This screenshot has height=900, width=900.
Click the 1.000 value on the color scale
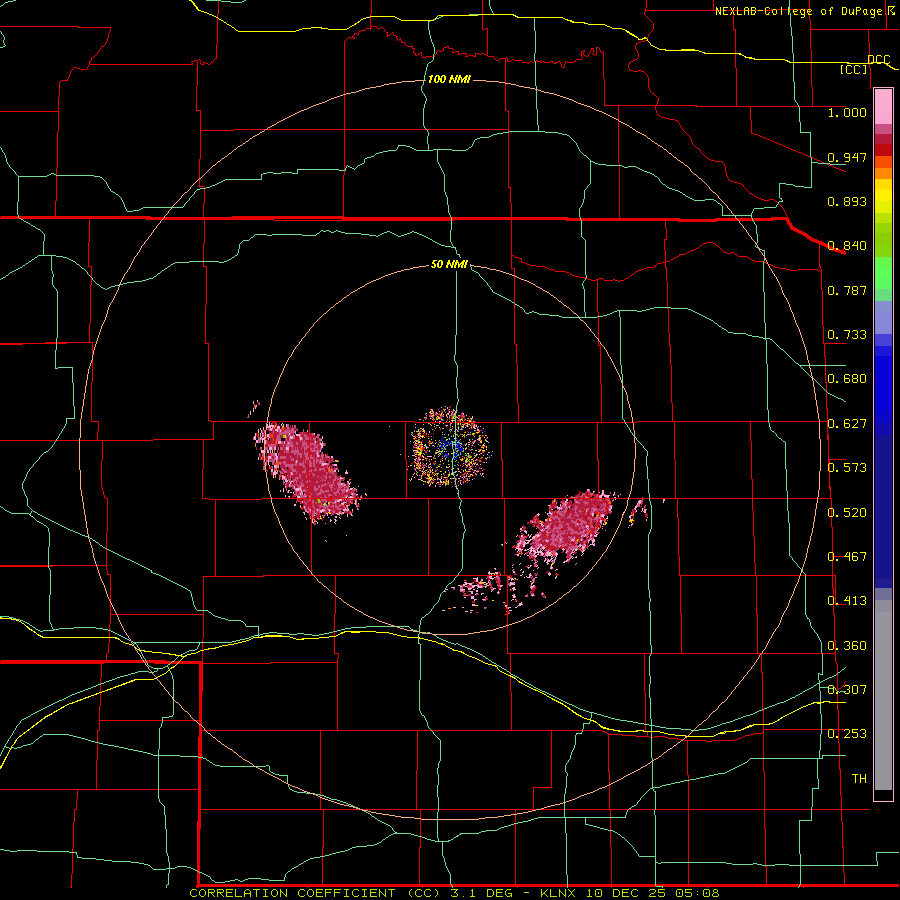click(847, 112)
